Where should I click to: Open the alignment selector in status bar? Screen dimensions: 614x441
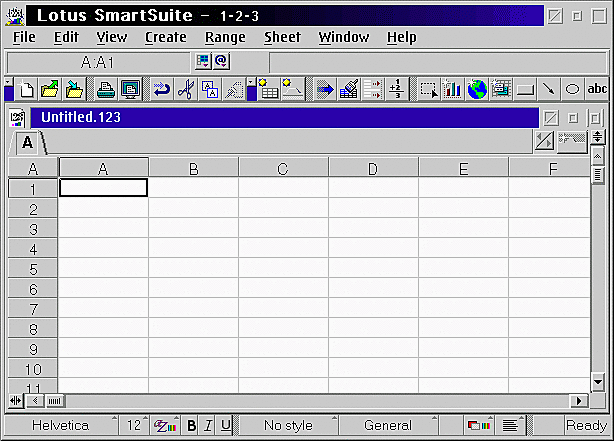[510, 425]
